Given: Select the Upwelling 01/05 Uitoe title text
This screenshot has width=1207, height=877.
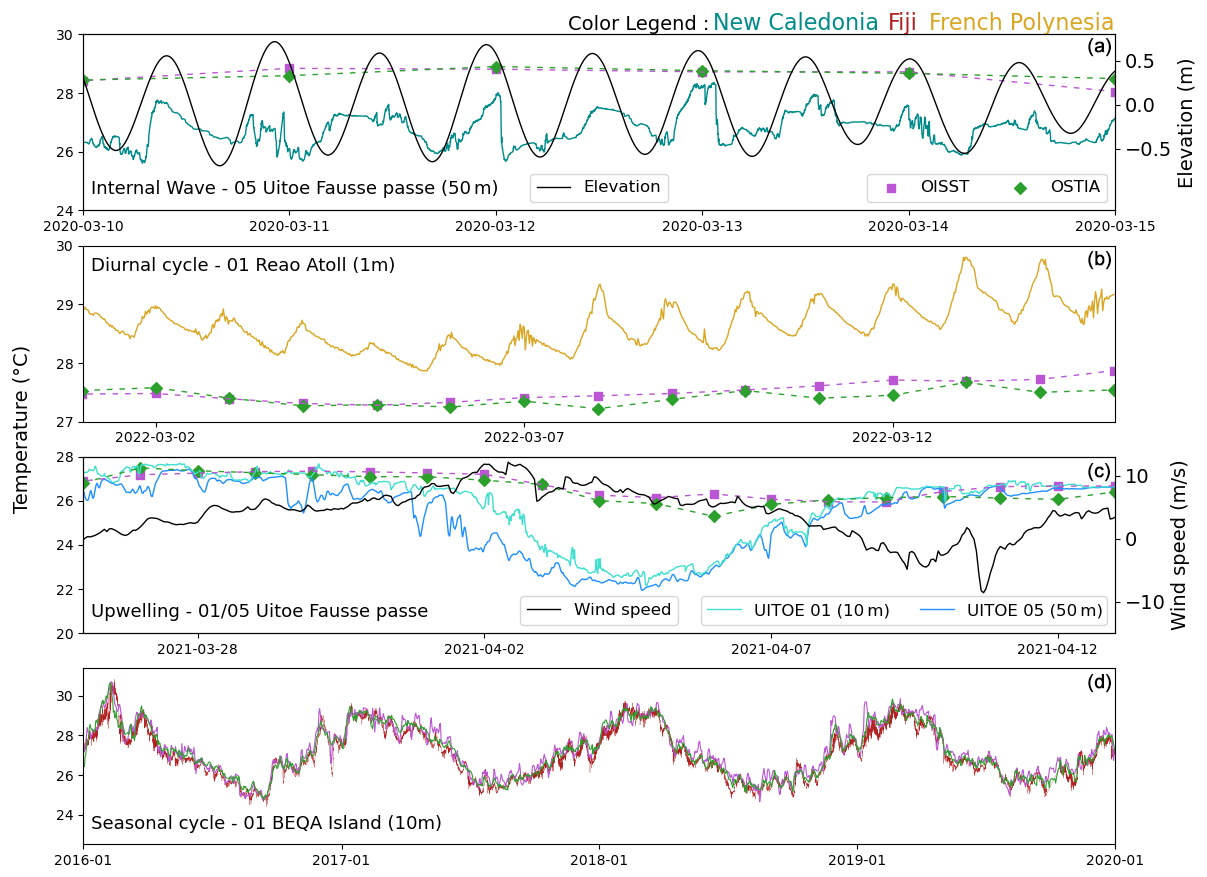Looking at the screenshot, I should pos(259,611).
